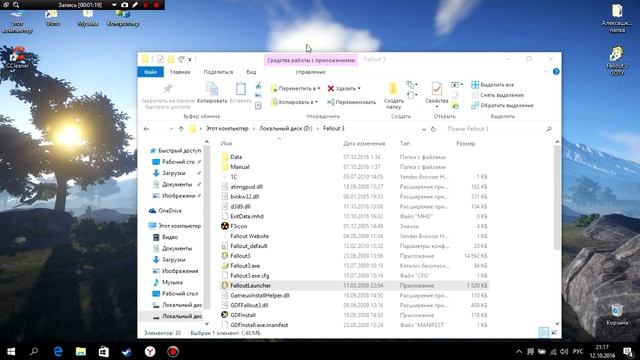
Task: Click the file list down scroll arrow
Action: 558,324
